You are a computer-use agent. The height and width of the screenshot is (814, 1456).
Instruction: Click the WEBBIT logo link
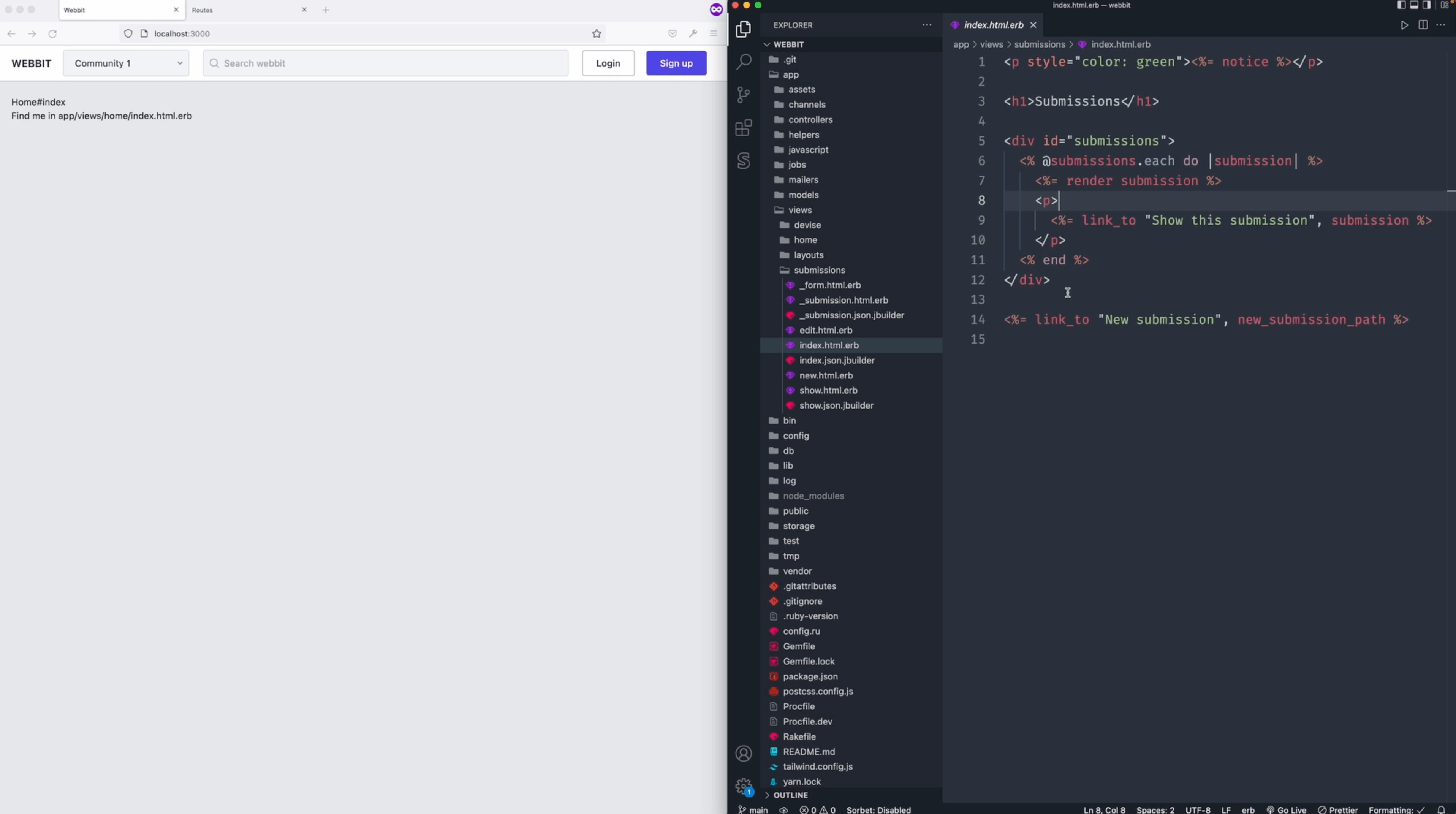click(x=31, y=63)
